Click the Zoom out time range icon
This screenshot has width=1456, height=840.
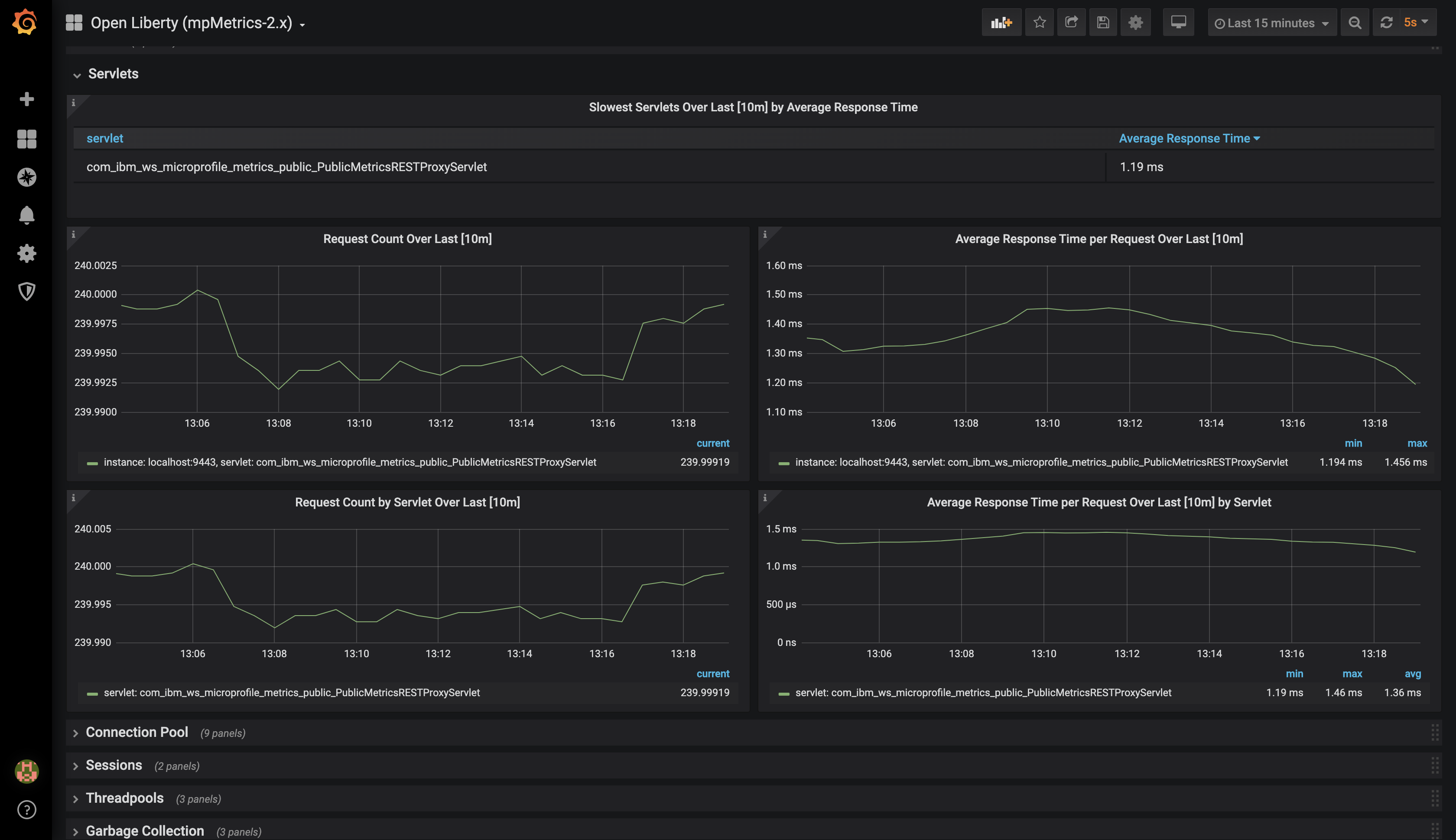pyautogui.click(x=1355, y=23)
